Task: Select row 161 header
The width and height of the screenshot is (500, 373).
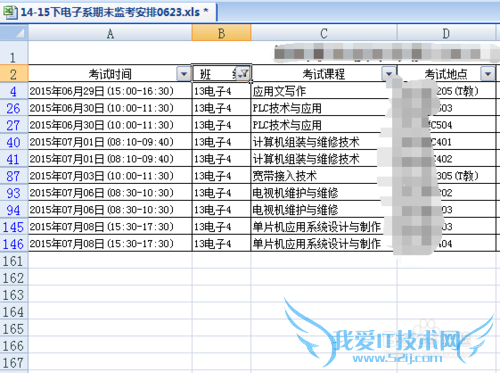Action: (x=14, y=261)
